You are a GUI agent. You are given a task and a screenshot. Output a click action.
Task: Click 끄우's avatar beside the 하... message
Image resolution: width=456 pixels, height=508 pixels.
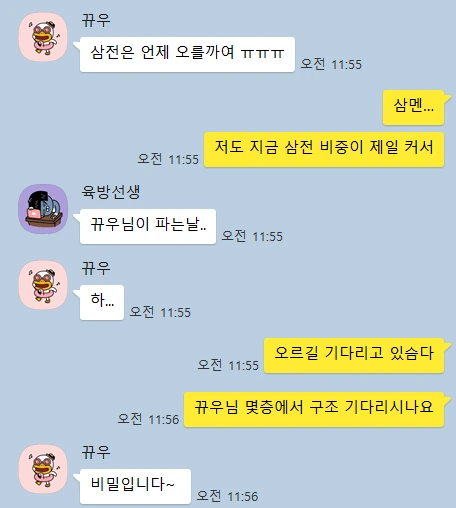tap(43, 285)
